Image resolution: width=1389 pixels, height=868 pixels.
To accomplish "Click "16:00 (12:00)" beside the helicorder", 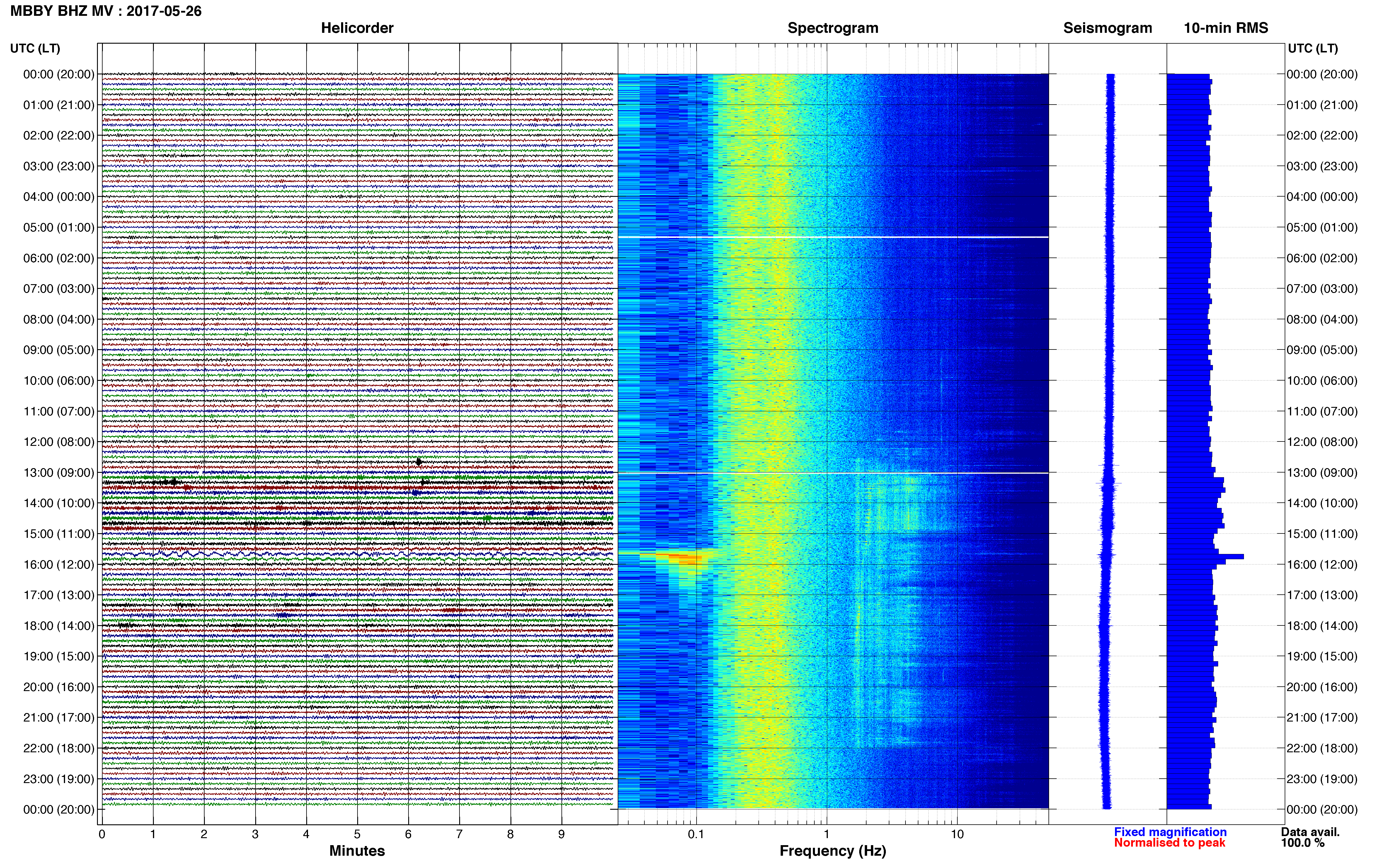I will [x=59, y=564].
